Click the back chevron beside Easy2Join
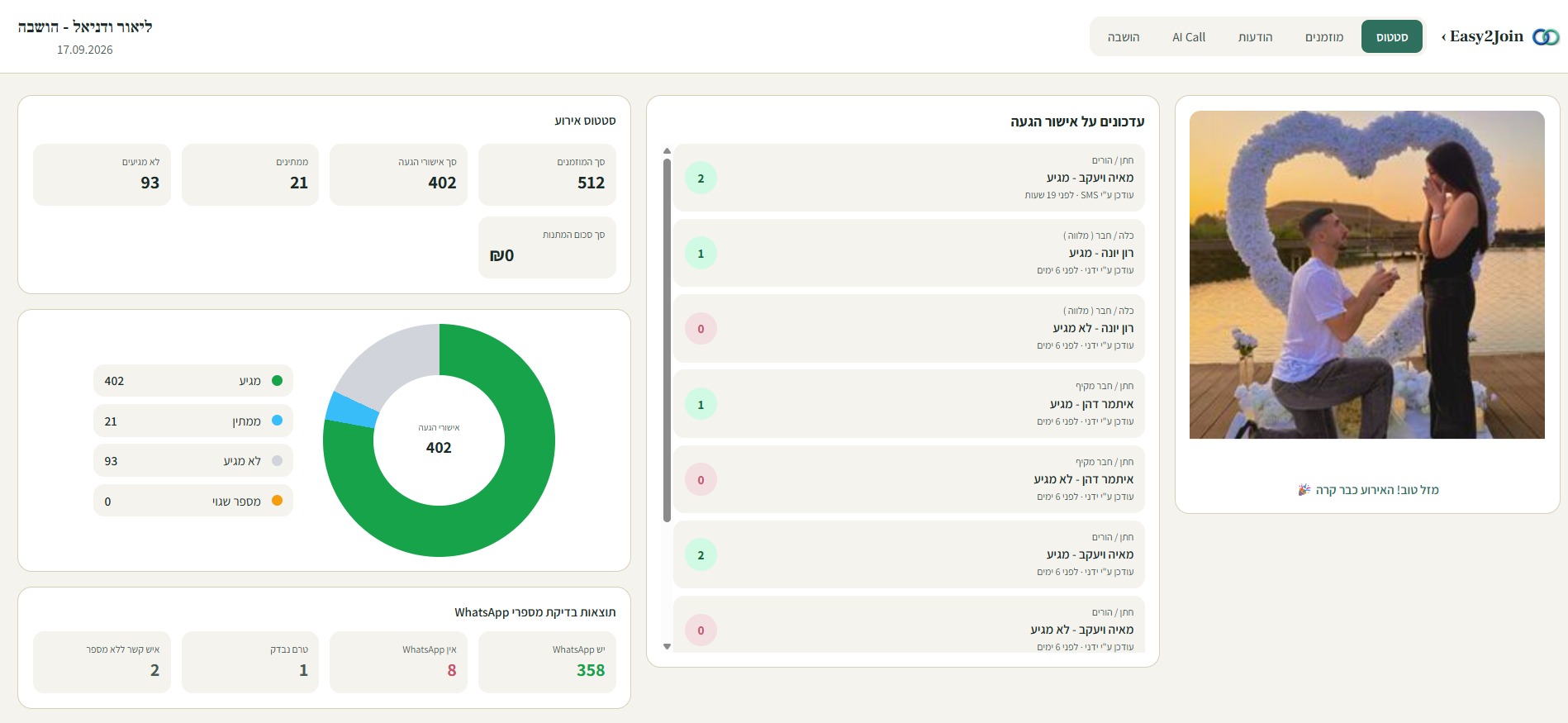Screen dimensions: 1568x723 [x=1443, y=36]
